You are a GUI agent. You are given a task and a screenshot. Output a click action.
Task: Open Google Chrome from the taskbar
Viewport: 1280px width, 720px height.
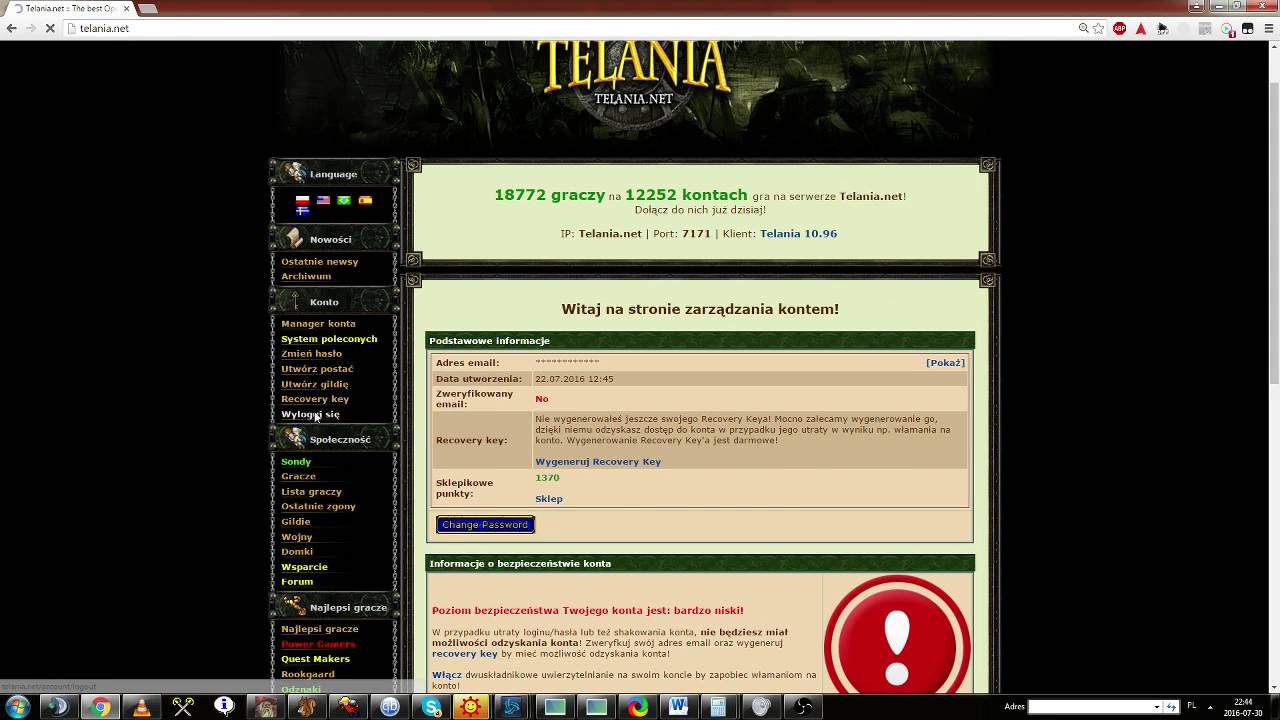(x=99, y=707)
